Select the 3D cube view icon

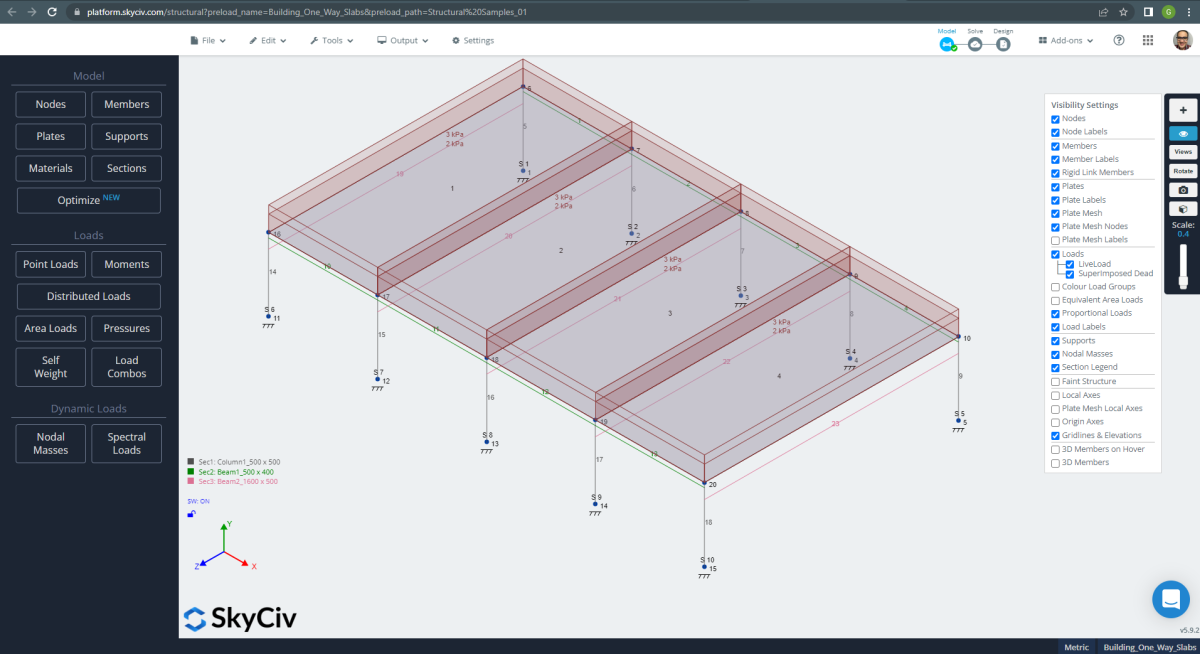coord(1183,207)
